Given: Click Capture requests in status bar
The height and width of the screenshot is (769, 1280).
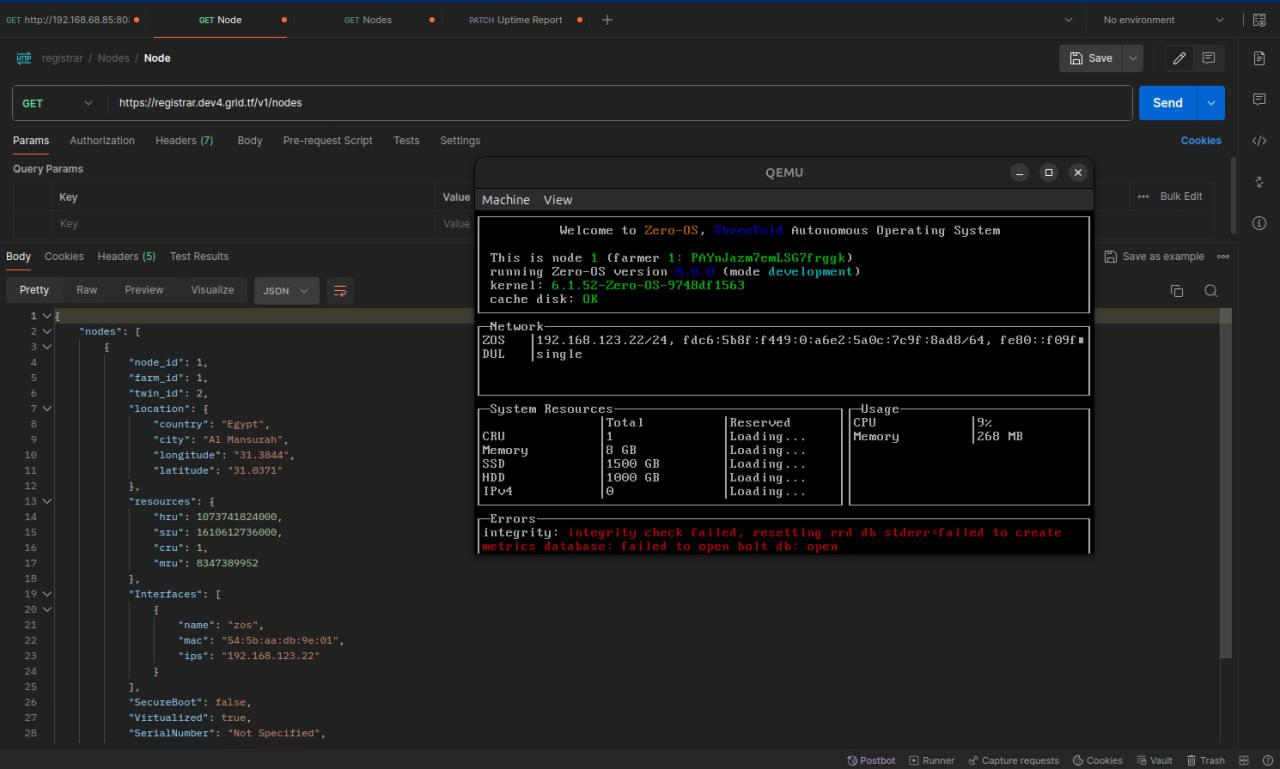Looking at the screenshot, I should point(1013,760).
